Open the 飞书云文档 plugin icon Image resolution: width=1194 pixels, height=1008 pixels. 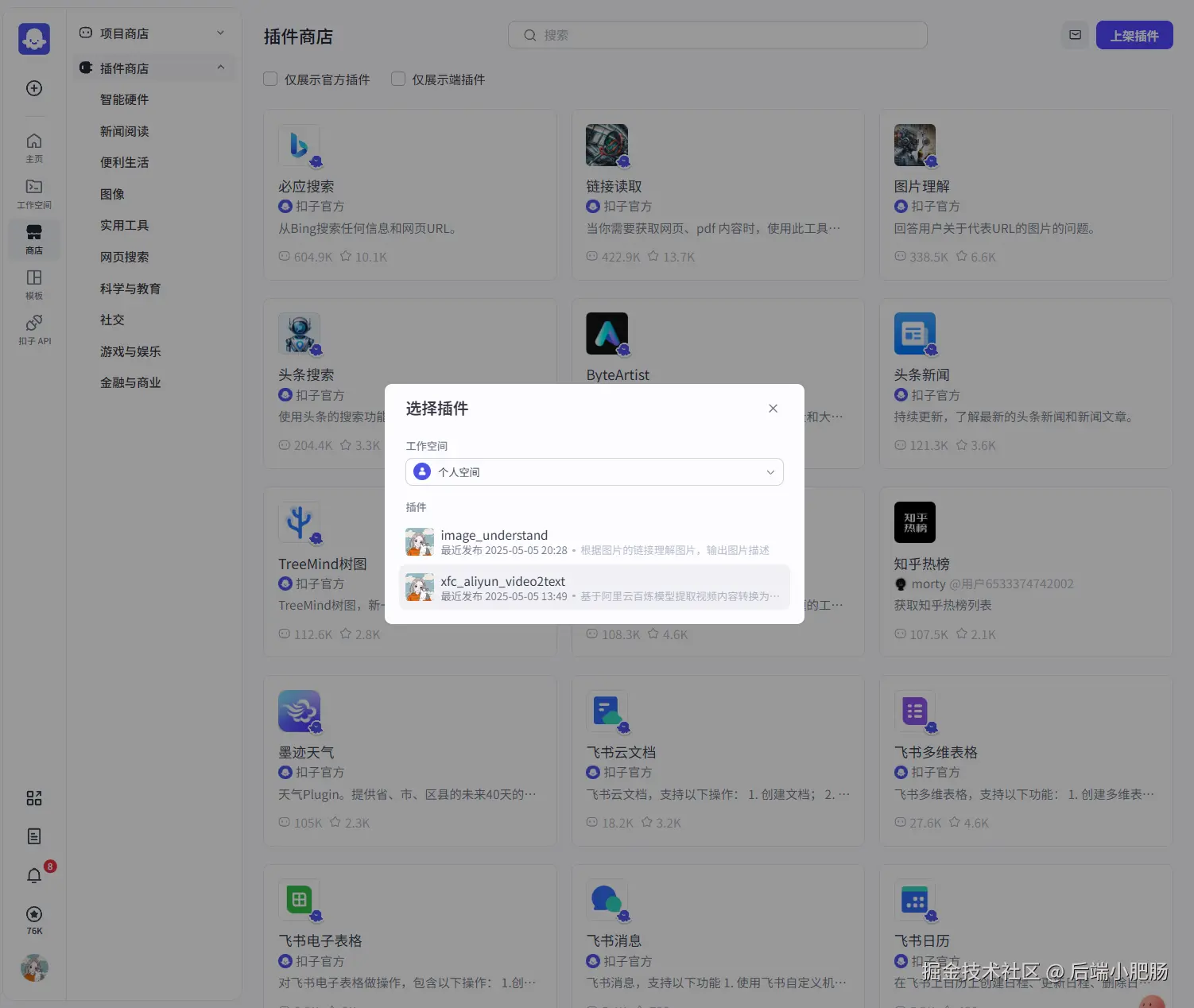[x=607, y=711]
